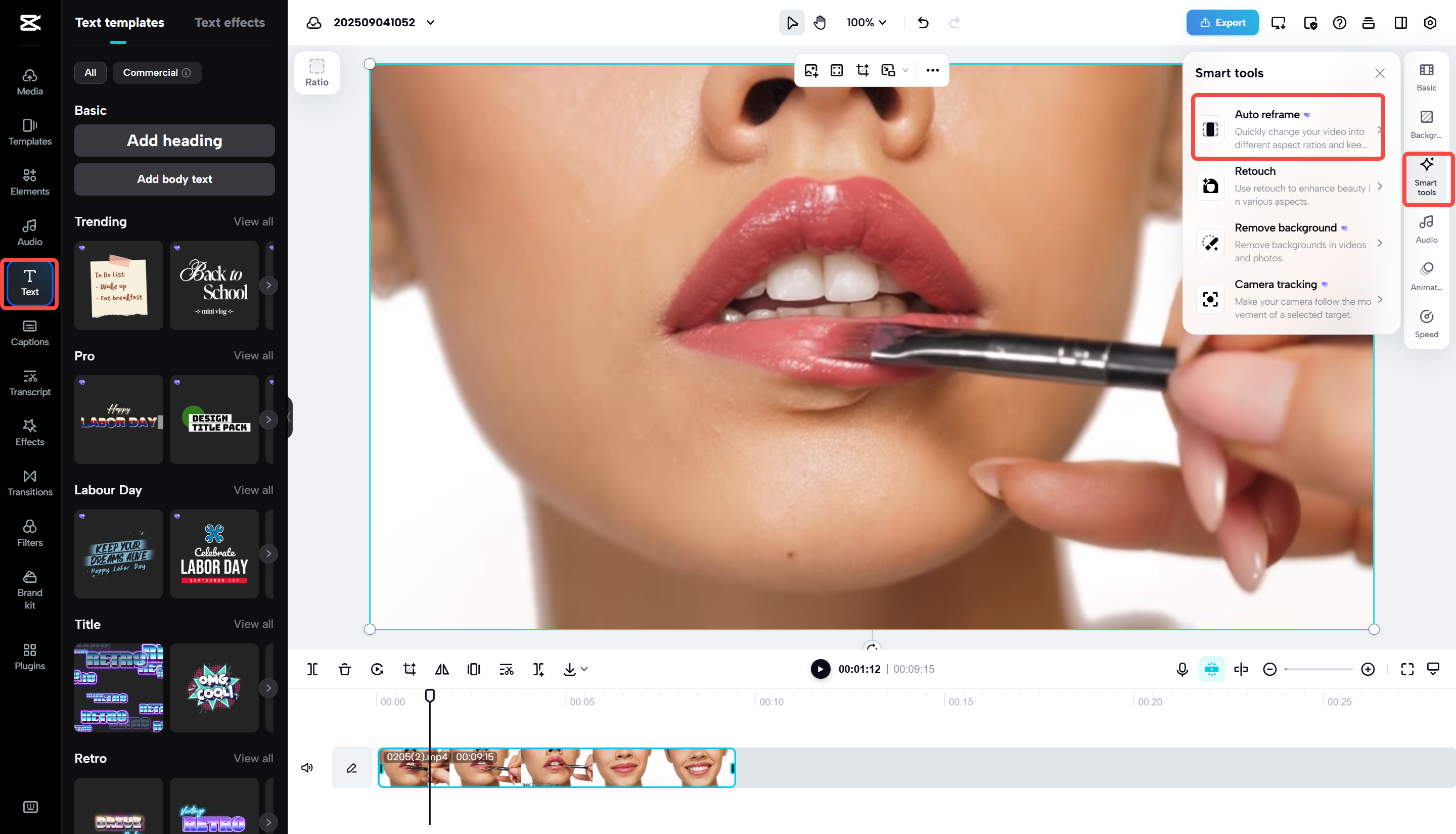Delete the selected timeline clip
The height and width of the screenshot is (834, 1456).
pyautogui.click(x=344, y=668)
